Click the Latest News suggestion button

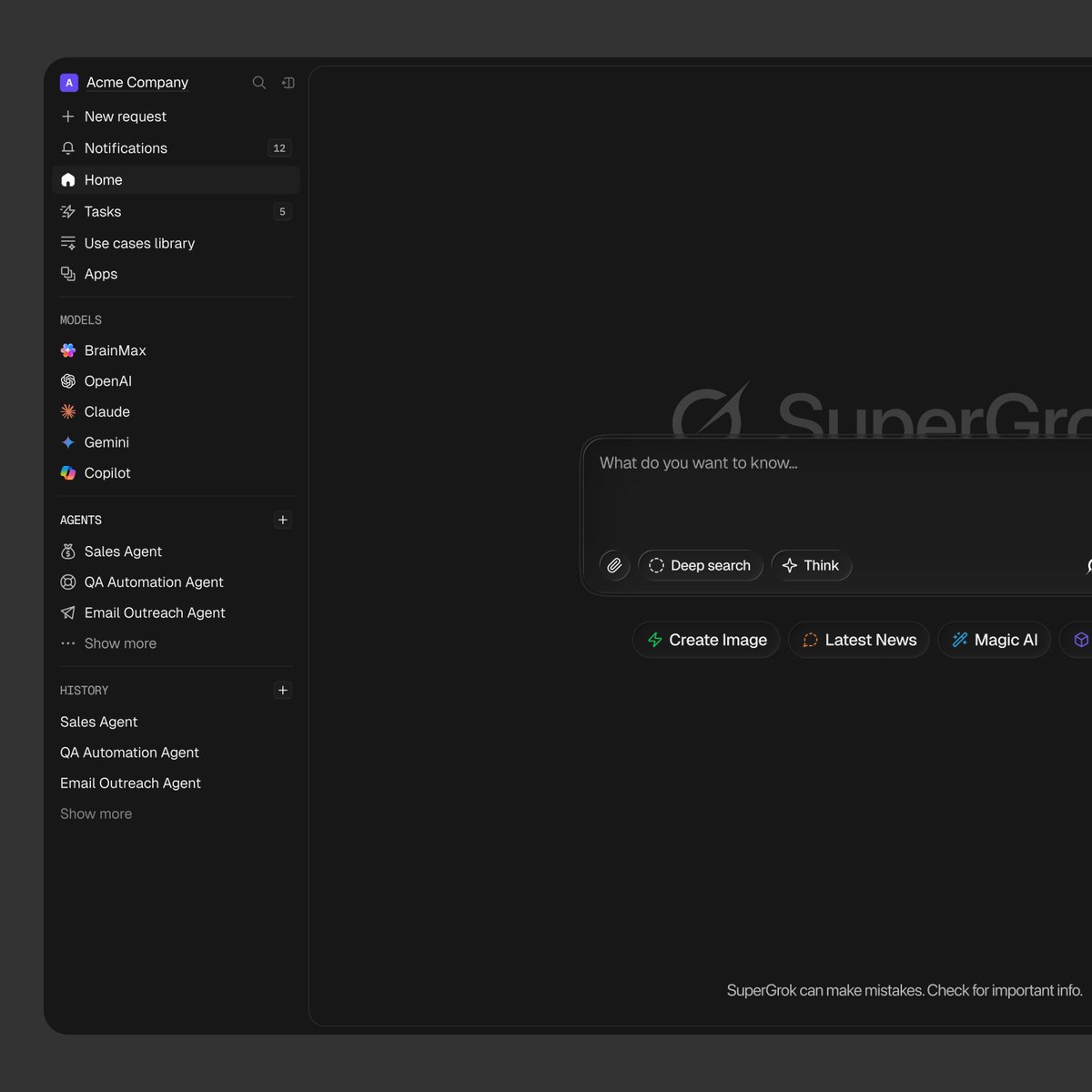(859, 640)
